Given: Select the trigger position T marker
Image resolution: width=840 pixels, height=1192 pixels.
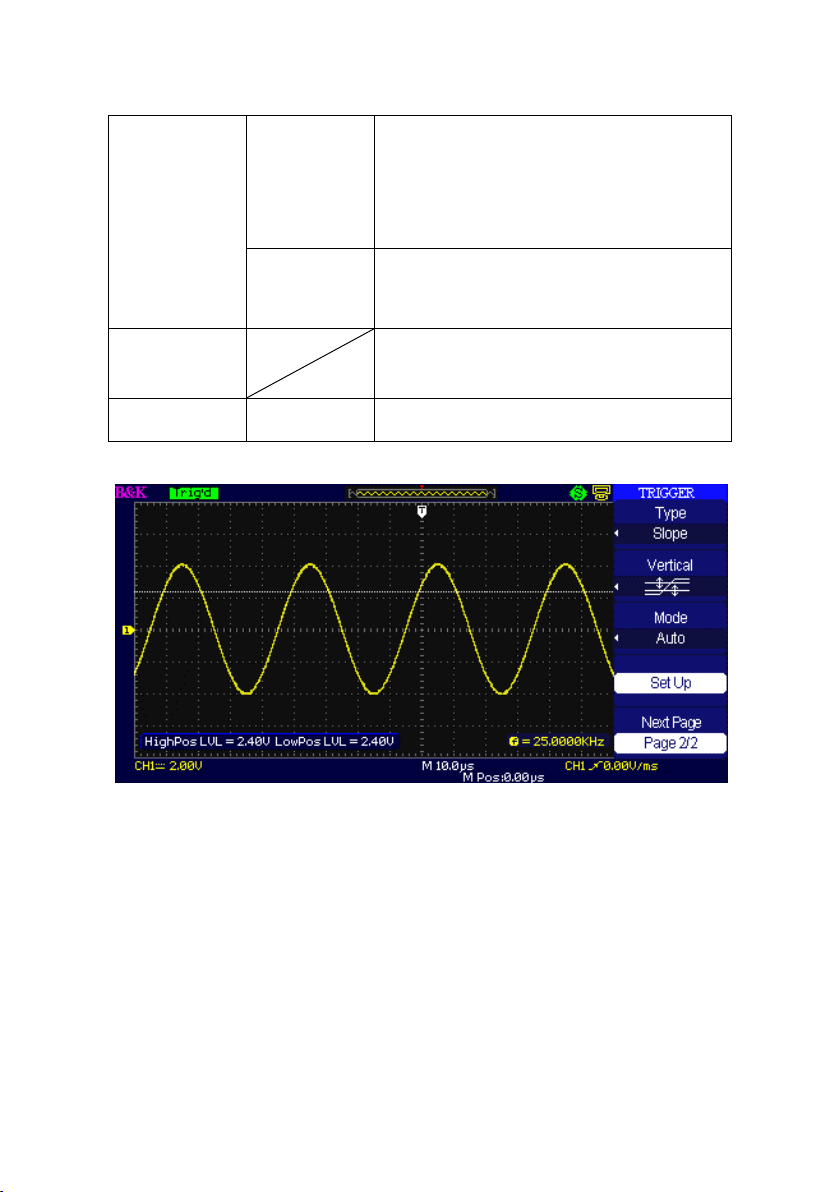Looking at the screenshot, I should point(422,512).
